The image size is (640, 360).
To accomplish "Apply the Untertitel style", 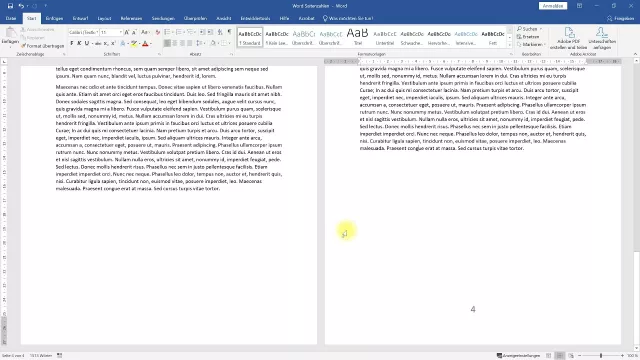I will tap(384, 37).
